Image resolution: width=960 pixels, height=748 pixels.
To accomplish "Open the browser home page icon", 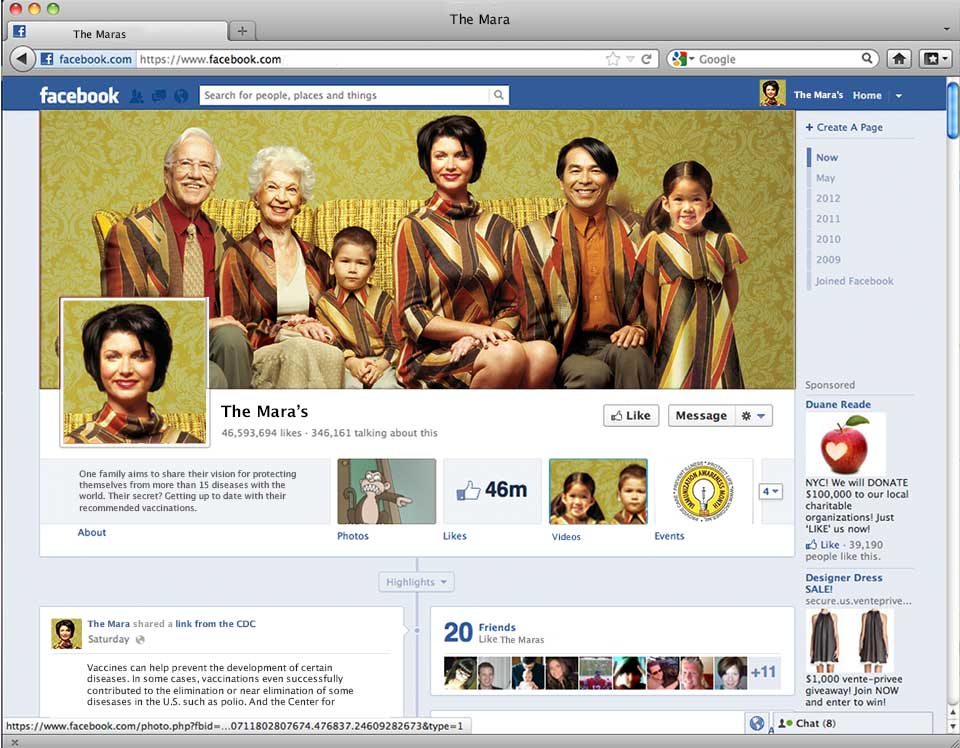I will [899, 59].
